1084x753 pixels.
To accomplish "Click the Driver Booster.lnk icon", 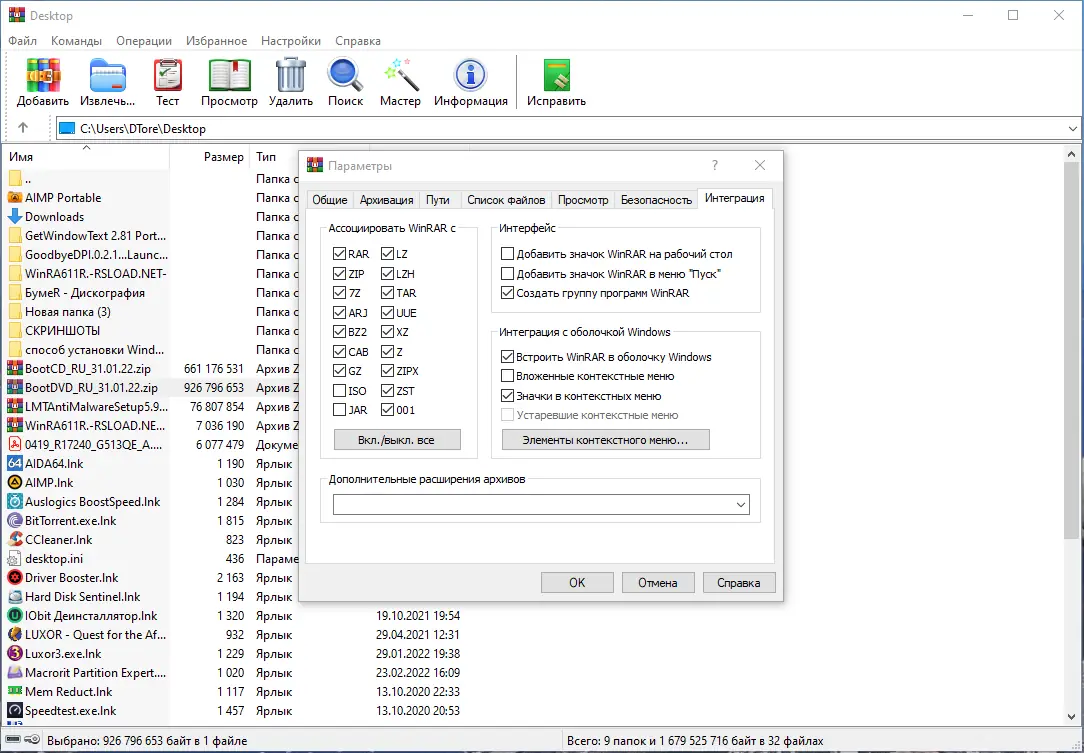I will click(x=15, y=577).
